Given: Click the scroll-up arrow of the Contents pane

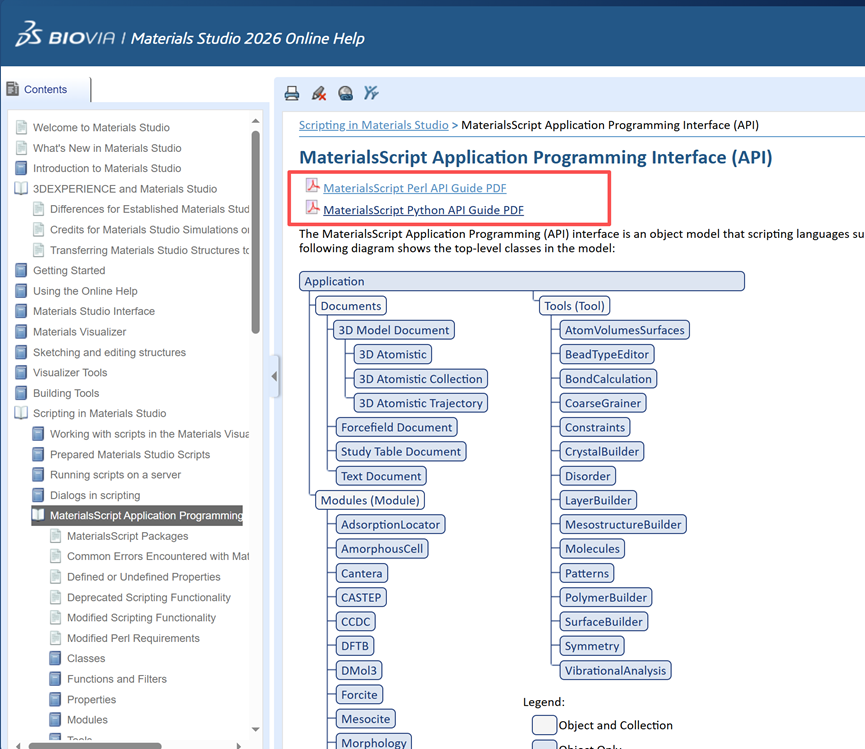Looking at the screenshot, I should [x=255, y=121].
